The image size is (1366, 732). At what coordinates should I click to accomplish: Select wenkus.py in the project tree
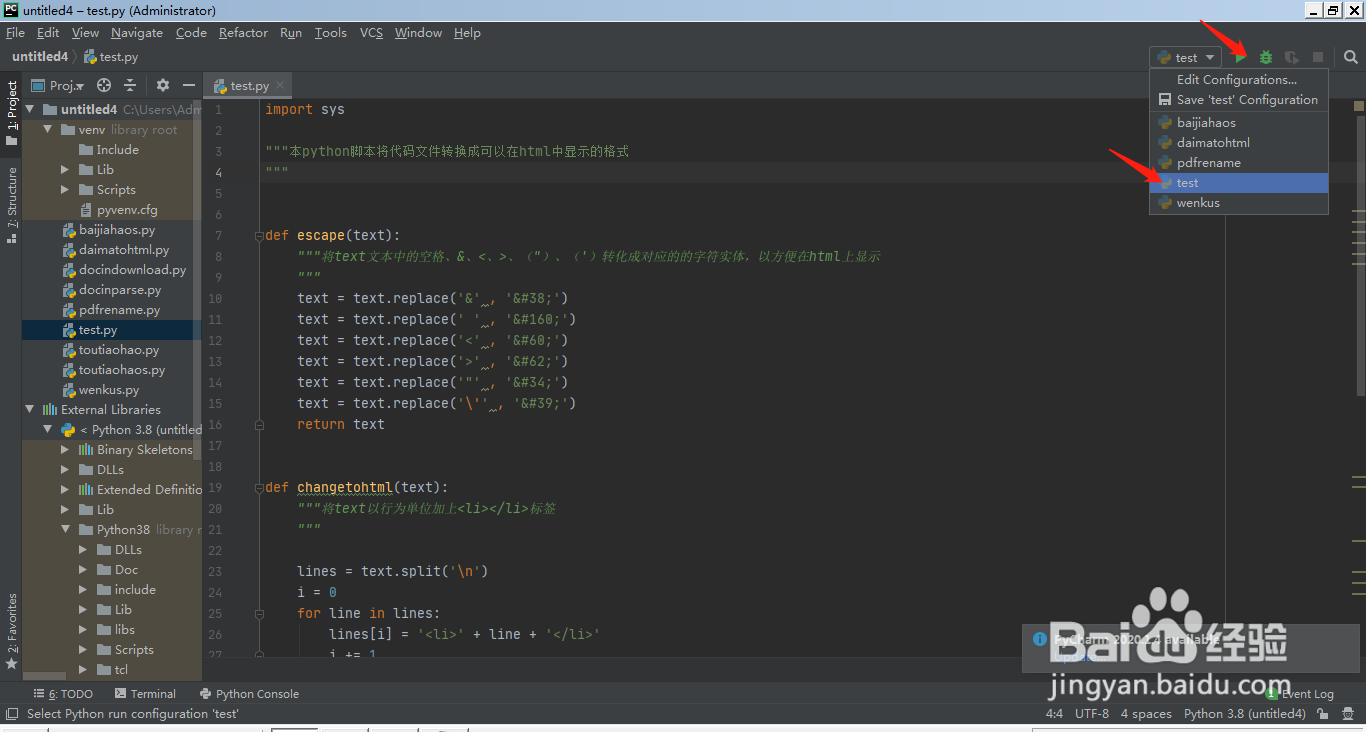[x=109, y=390]
